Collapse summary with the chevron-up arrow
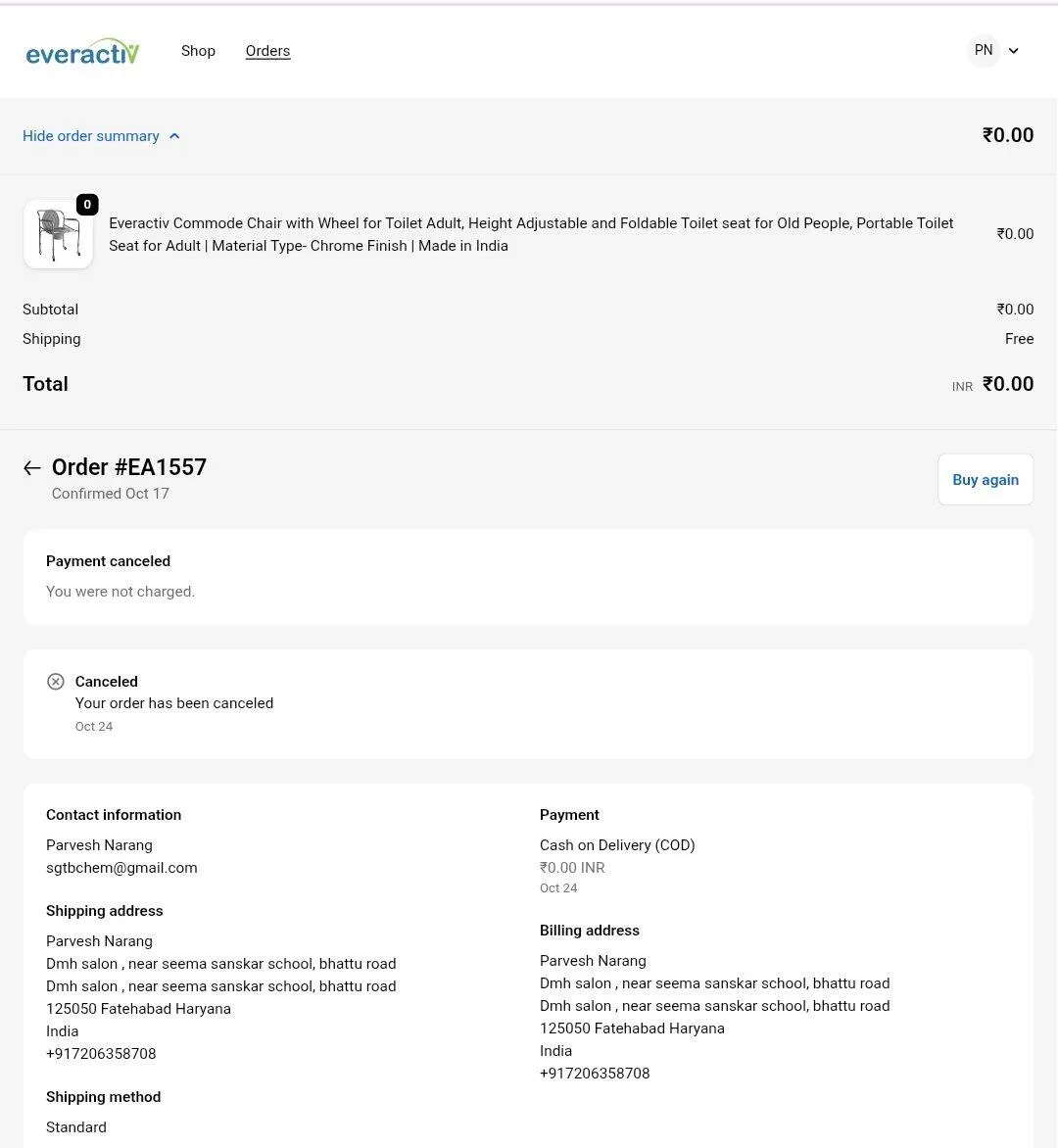Viewport: 1058px width, 1148px height. (174, 136)
